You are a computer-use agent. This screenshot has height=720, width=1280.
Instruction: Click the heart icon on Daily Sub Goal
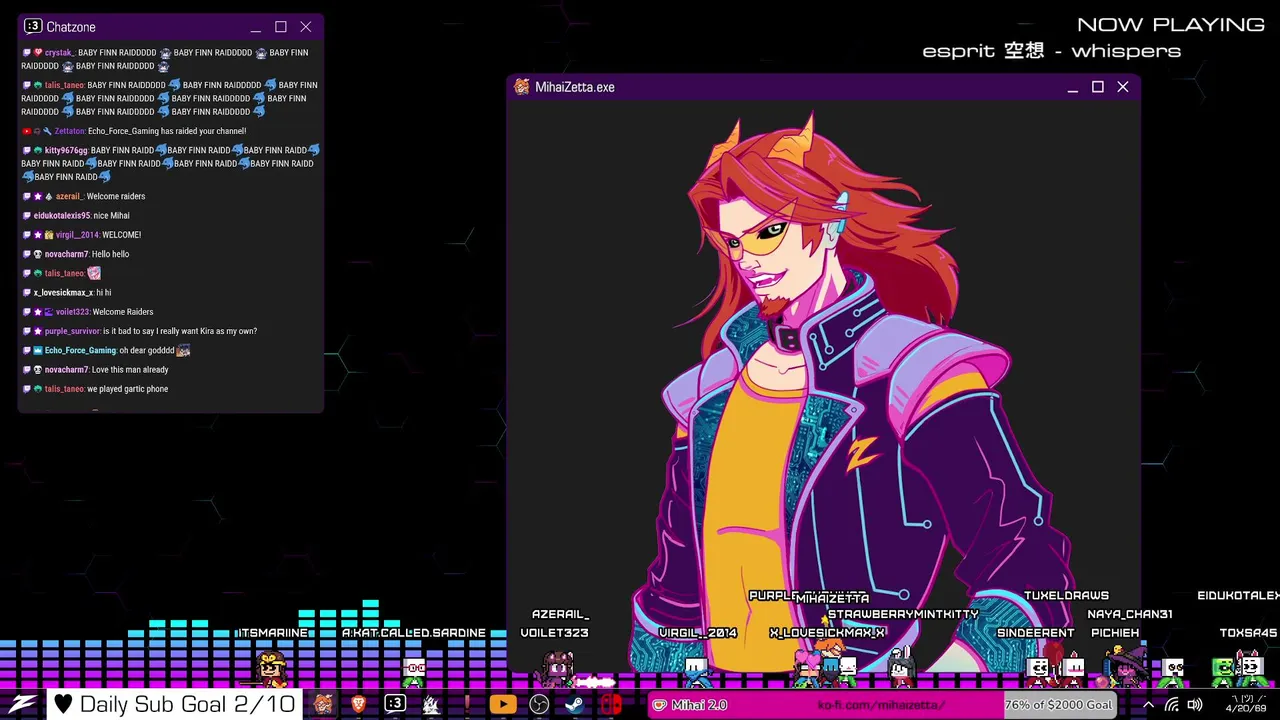63,704
